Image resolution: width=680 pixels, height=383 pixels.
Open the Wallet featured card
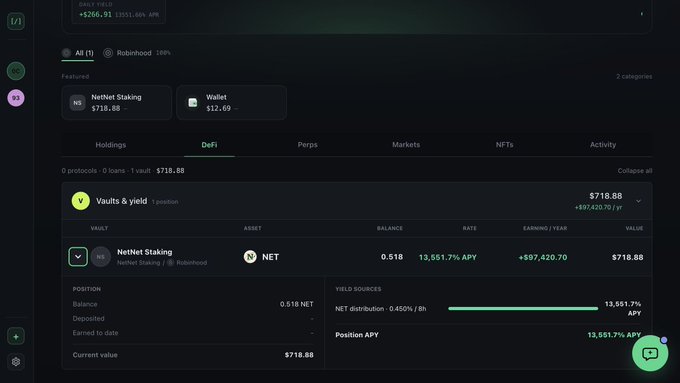(232, 103)
